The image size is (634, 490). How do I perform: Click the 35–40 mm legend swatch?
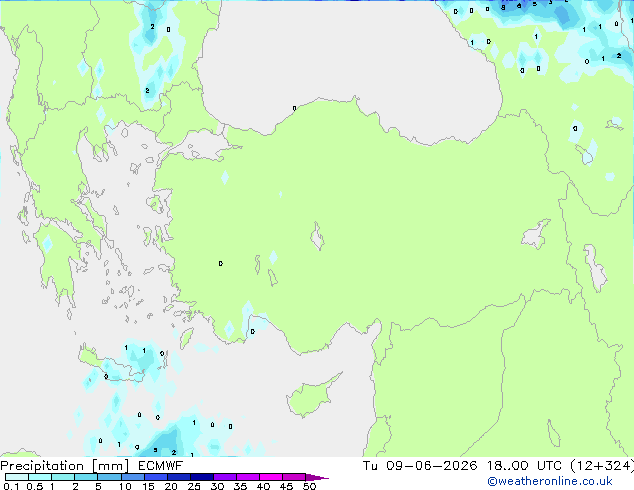click(247, 477)
